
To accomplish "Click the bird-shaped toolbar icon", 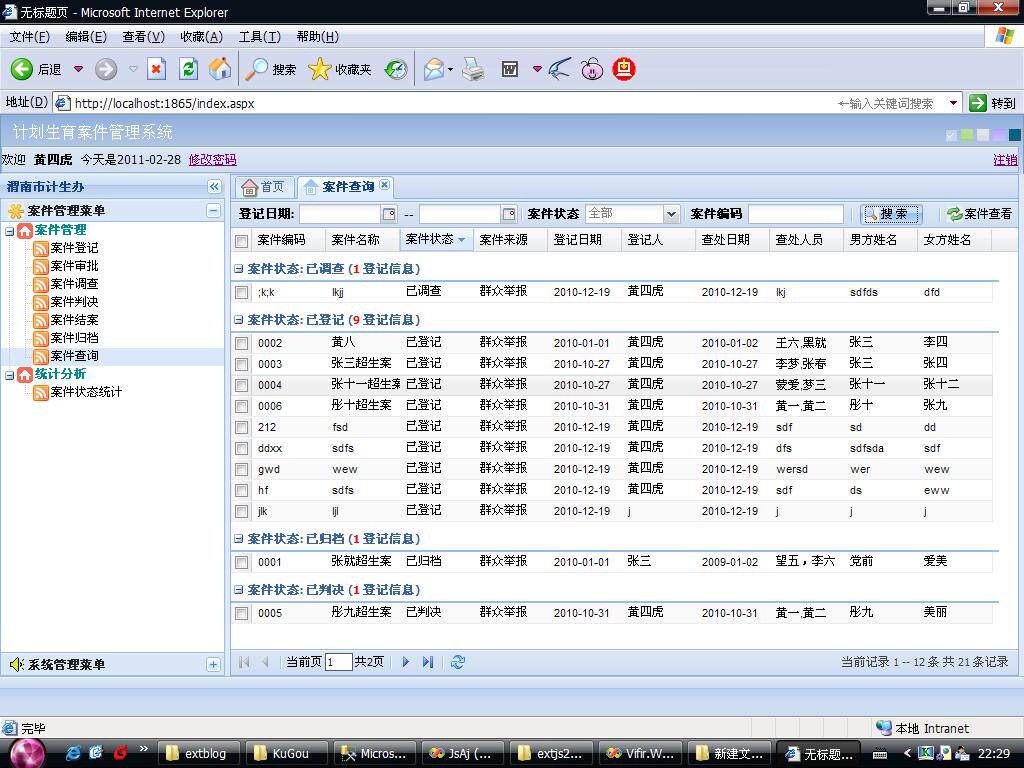I will point(560,69).
